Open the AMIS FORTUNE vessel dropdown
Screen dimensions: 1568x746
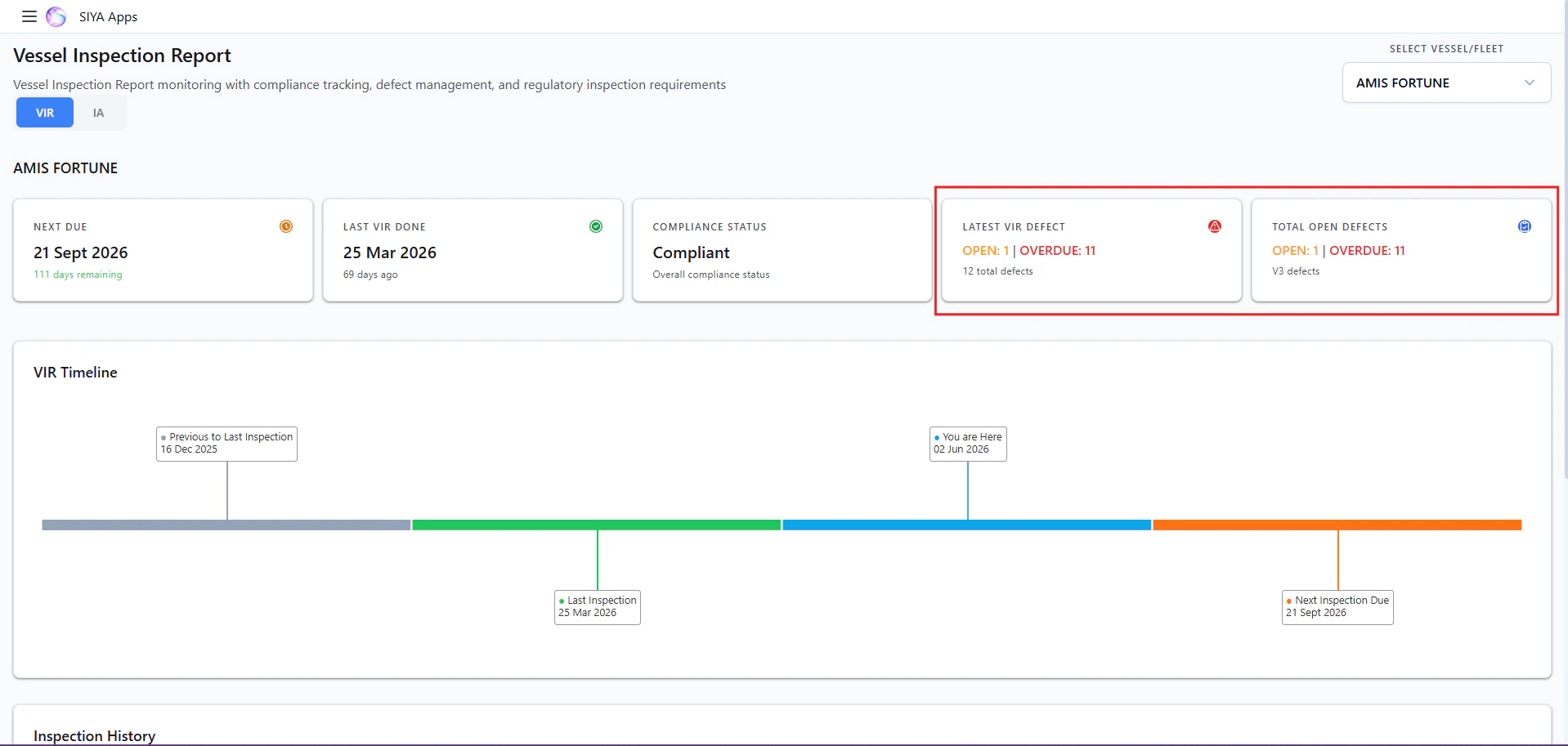pos(1446,83)
